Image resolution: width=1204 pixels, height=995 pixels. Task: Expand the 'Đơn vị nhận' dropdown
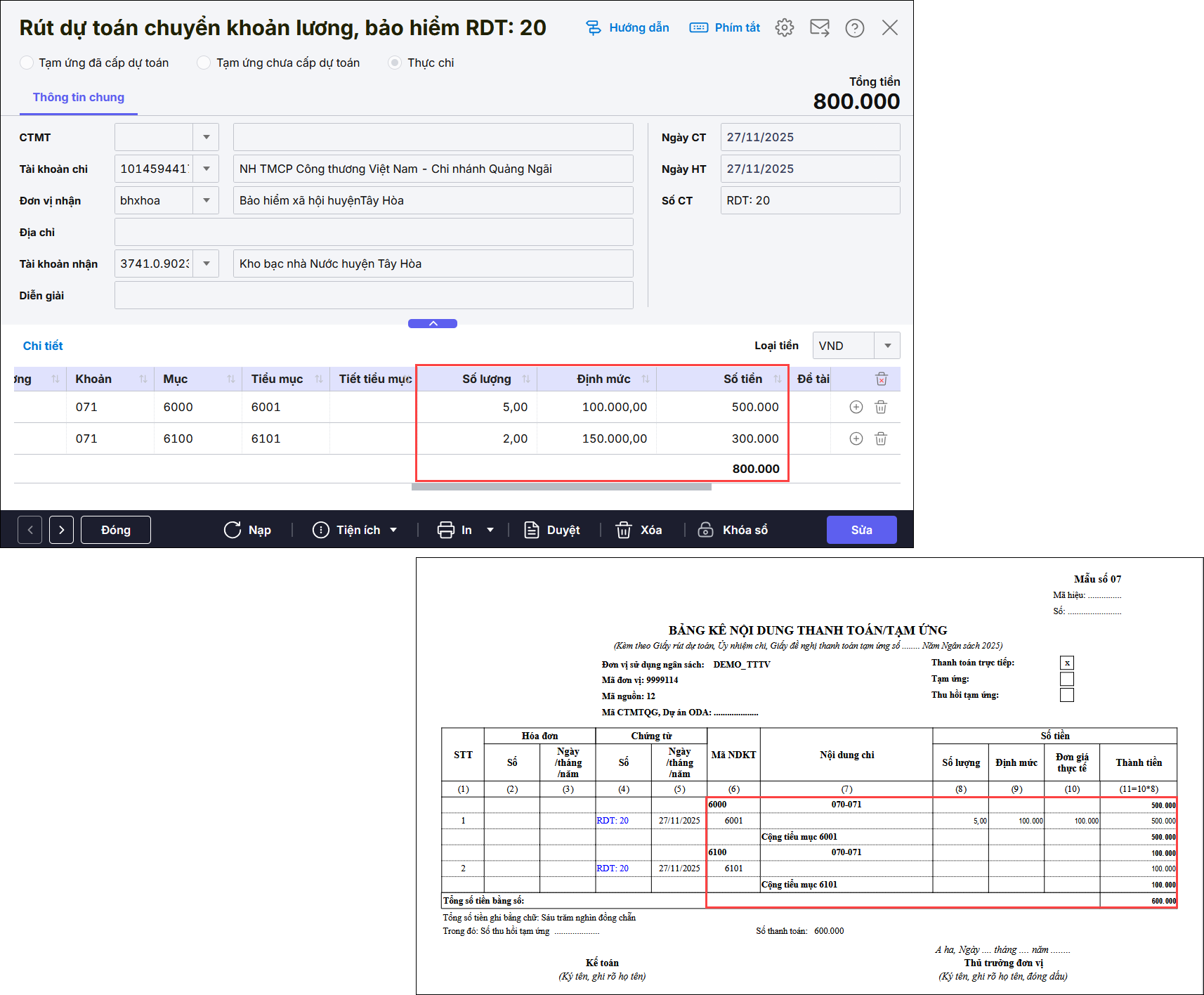pyautogui.click(x=206, y=200)
